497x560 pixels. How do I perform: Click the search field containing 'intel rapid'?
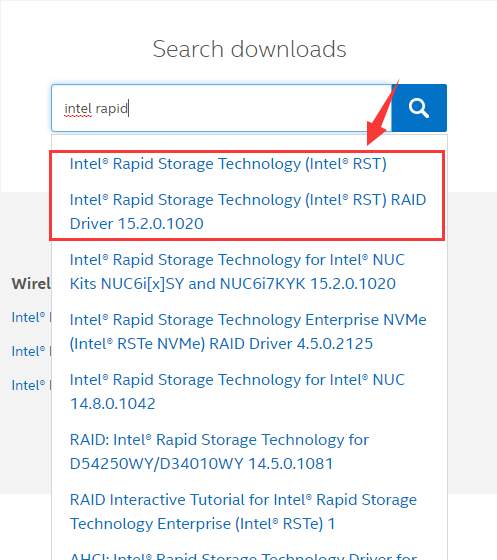pos(221,108)
